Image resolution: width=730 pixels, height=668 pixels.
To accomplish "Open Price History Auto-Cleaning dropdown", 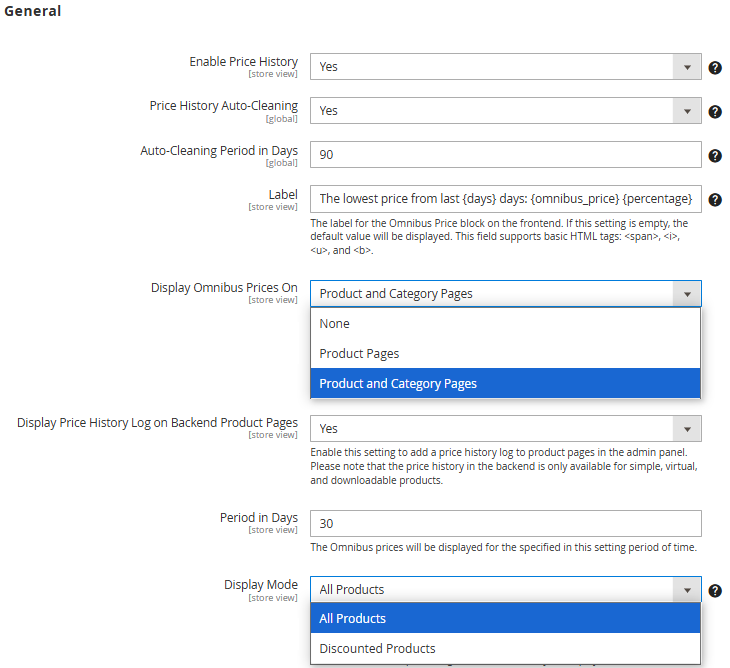I will coord(506,111).
